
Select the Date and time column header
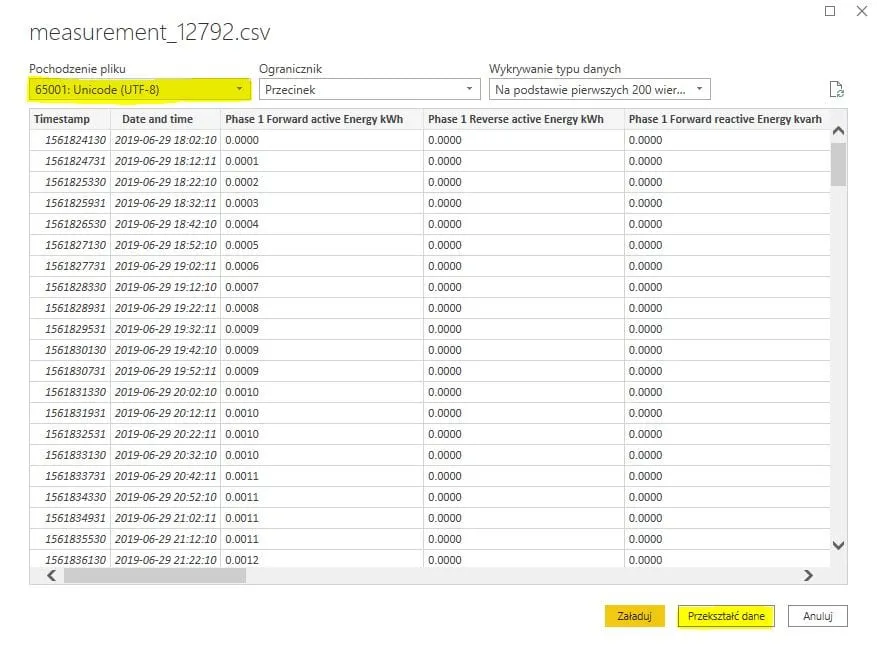click(x=166, y=119)
